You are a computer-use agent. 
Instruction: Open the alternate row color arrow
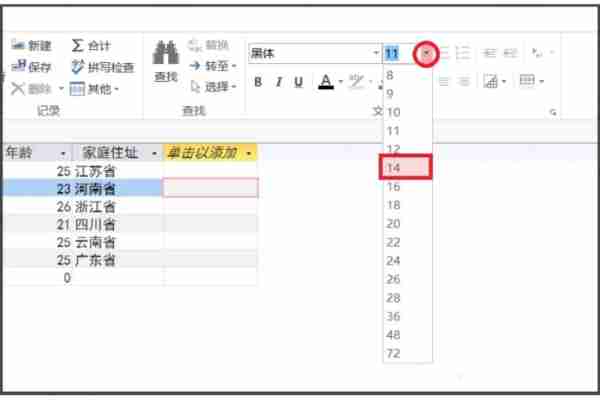tap(504, 81)
